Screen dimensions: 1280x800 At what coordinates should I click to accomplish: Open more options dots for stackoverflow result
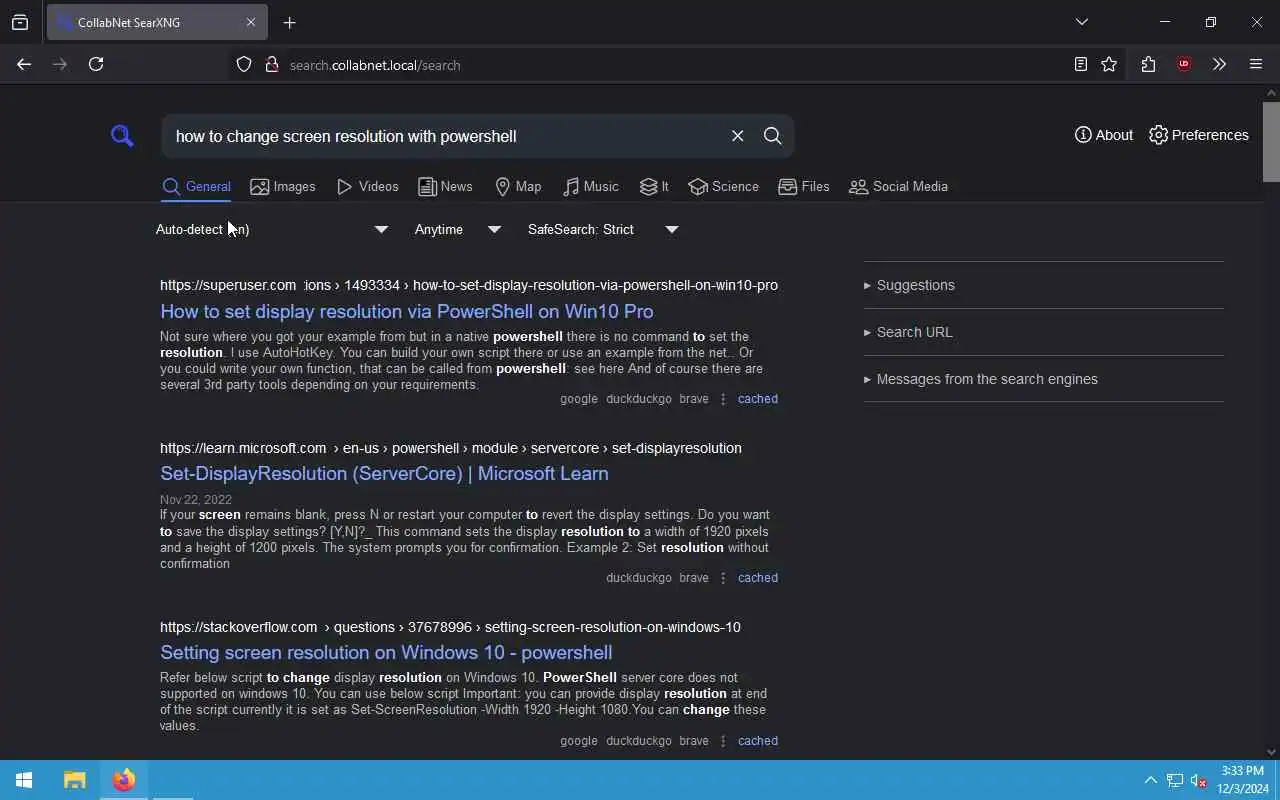click(x=723, y=741)
